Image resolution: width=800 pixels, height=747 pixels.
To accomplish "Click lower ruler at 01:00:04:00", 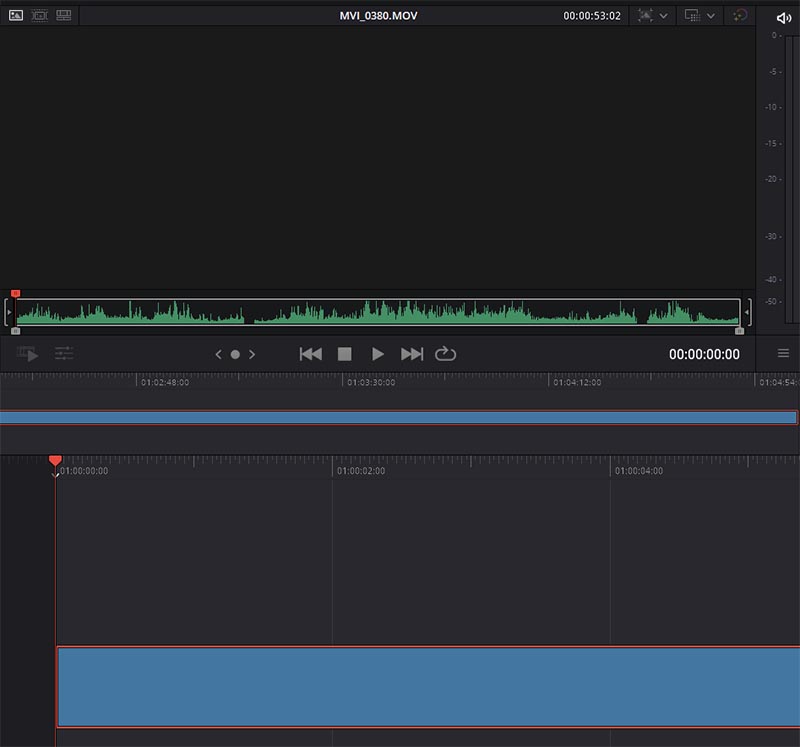I will (x=639, y=471).
